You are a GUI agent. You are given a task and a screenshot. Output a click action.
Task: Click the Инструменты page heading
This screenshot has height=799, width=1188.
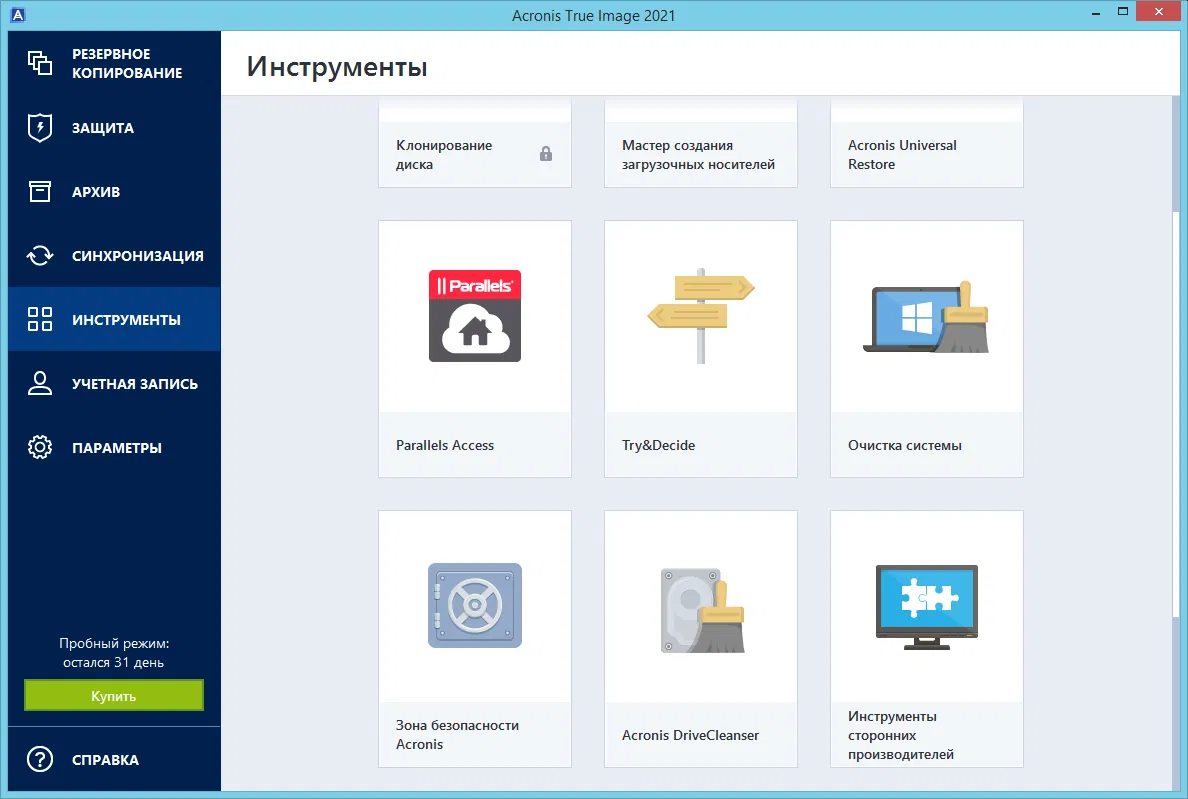point(336,66)
